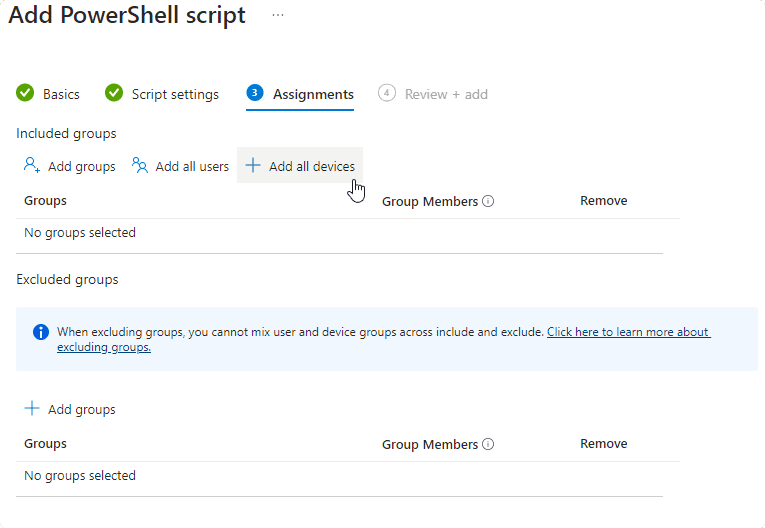Click the blue information icon in the exclusion notice
The height and width of the screenshot is (528, 765).
[x=41, y=332]
